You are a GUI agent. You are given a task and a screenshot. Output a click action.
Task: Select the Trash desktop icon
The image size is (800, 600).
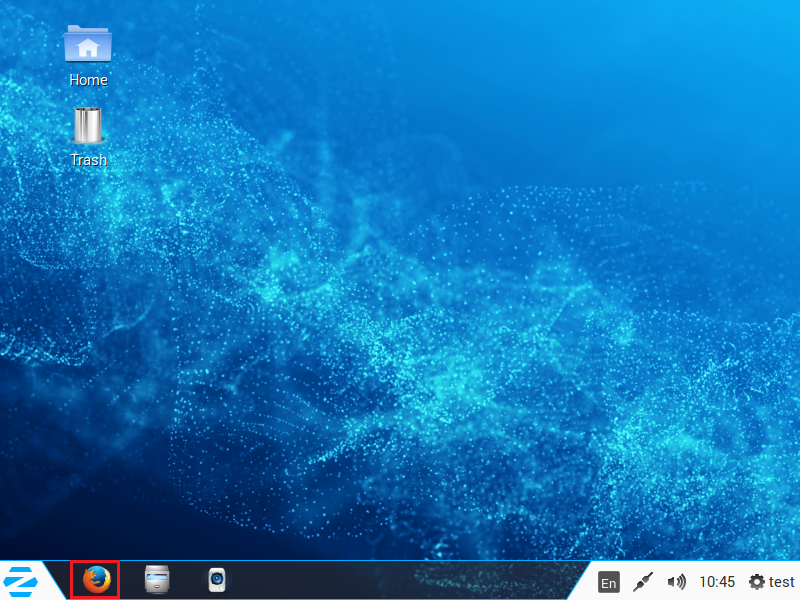pos(88,125)
